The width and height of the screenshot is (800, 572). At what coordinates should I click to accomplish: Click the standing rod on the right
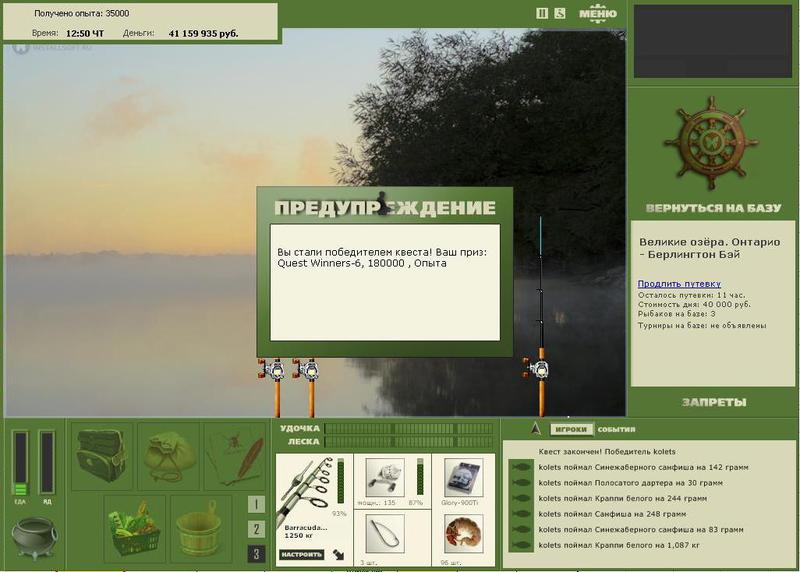(540, 316)
